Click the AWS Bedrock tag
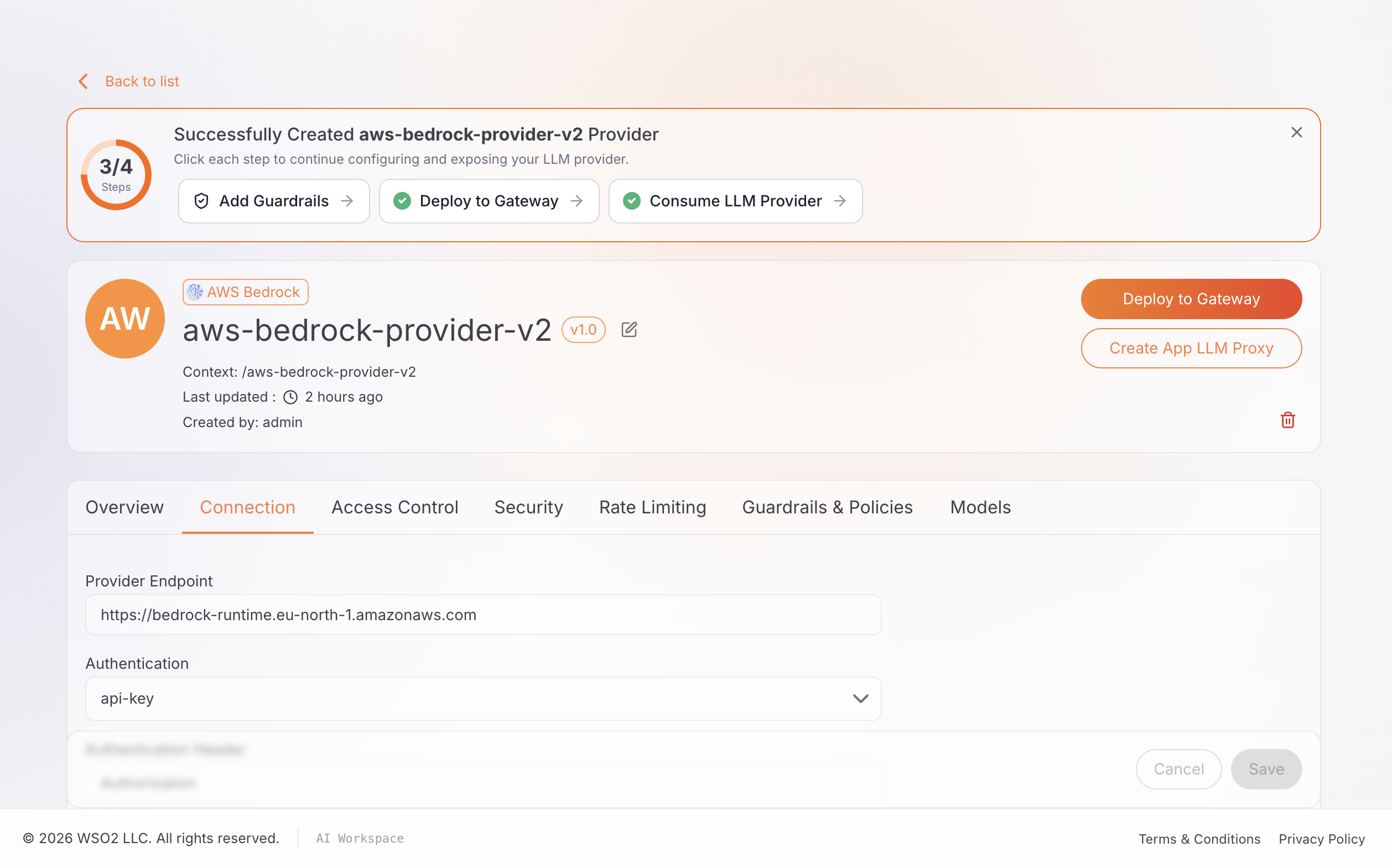Screen dimensions: 1392x868 click(x=245, y=292)
